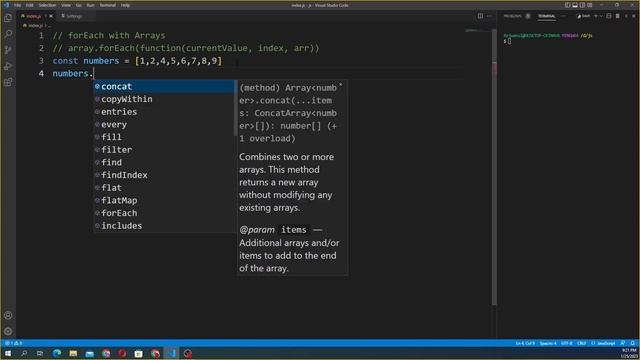Open the Go menu
The image size is (640, 360).
pos(78,5)
